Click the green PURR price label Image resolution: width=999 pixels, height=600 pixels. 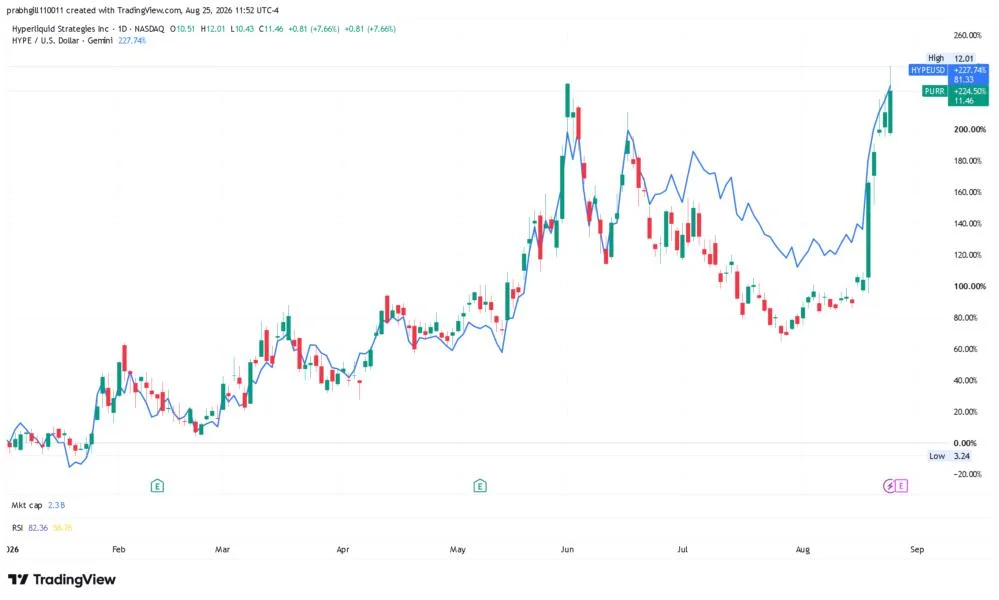[956, 96]
